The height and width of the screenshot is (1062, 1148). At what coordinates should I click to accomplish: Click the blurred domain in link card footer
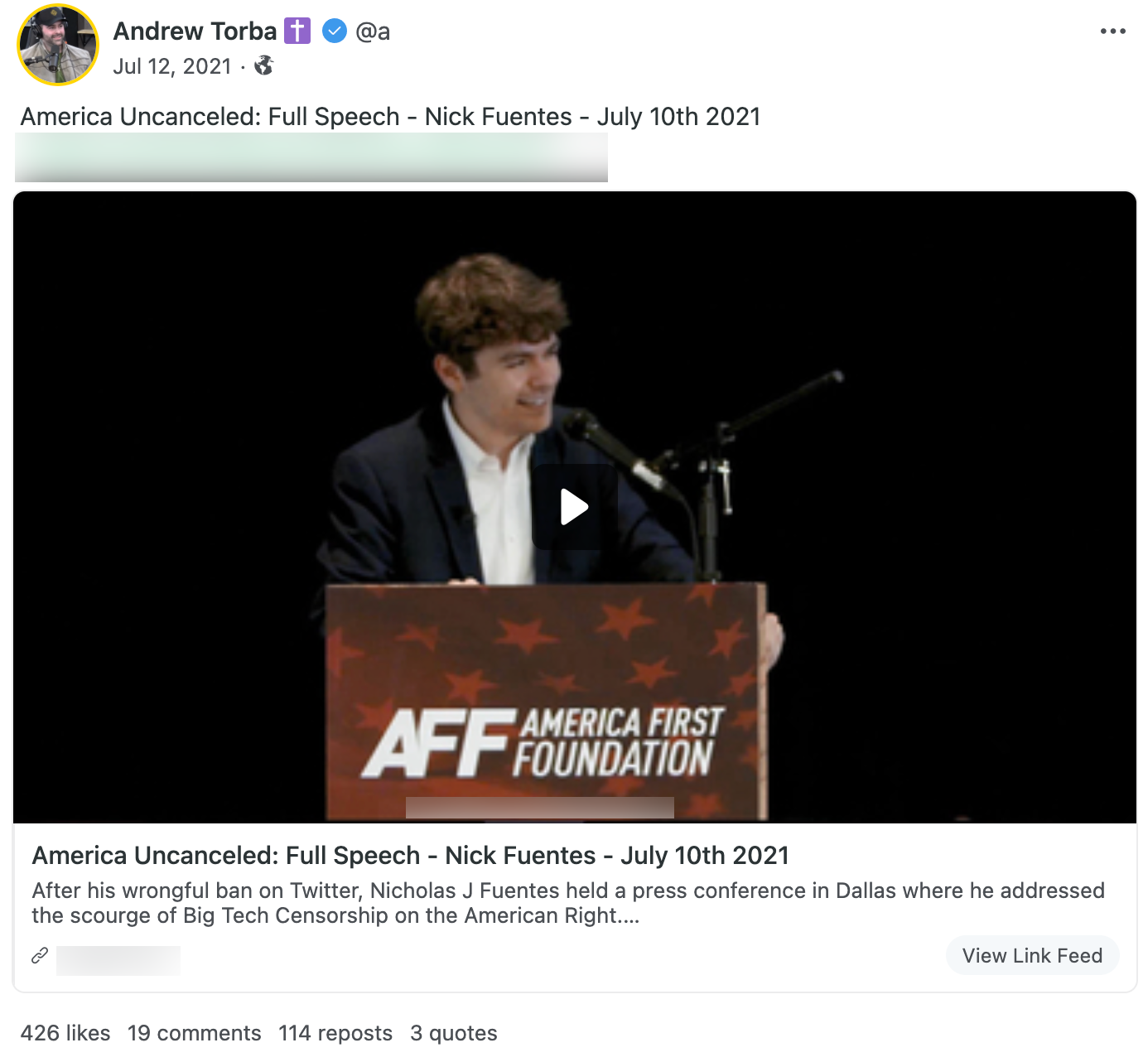[118, 959]
